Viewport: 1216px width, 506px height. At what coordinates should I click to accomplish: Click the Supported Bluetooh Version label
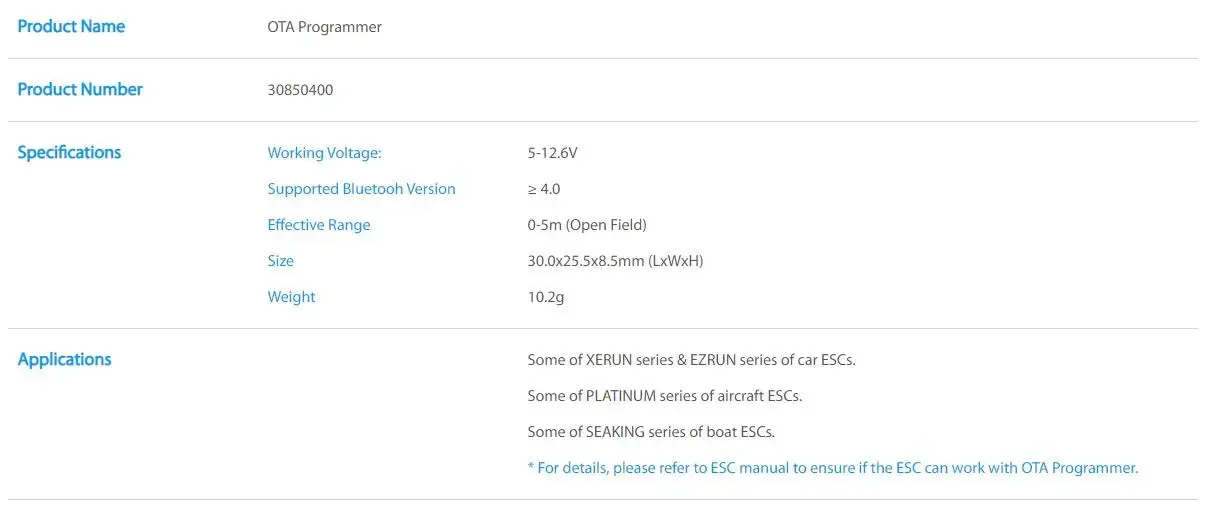point(361,189)
